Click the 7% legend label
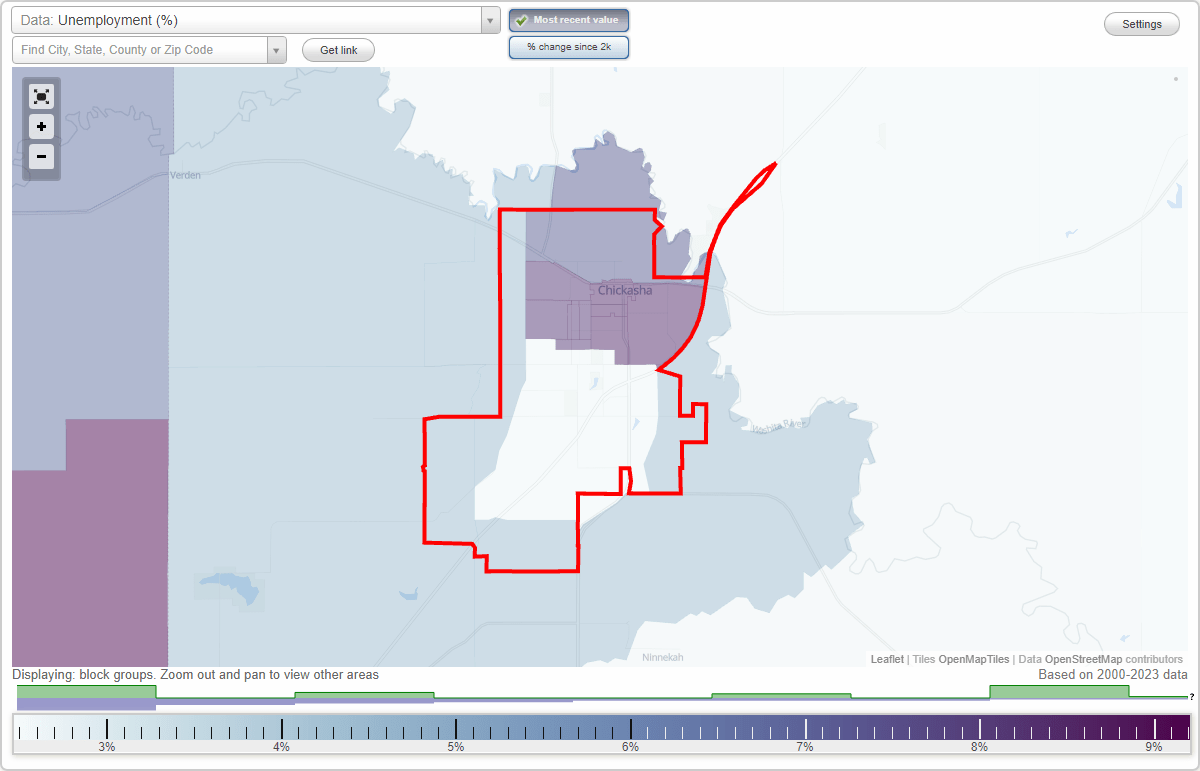 point(804,747)
